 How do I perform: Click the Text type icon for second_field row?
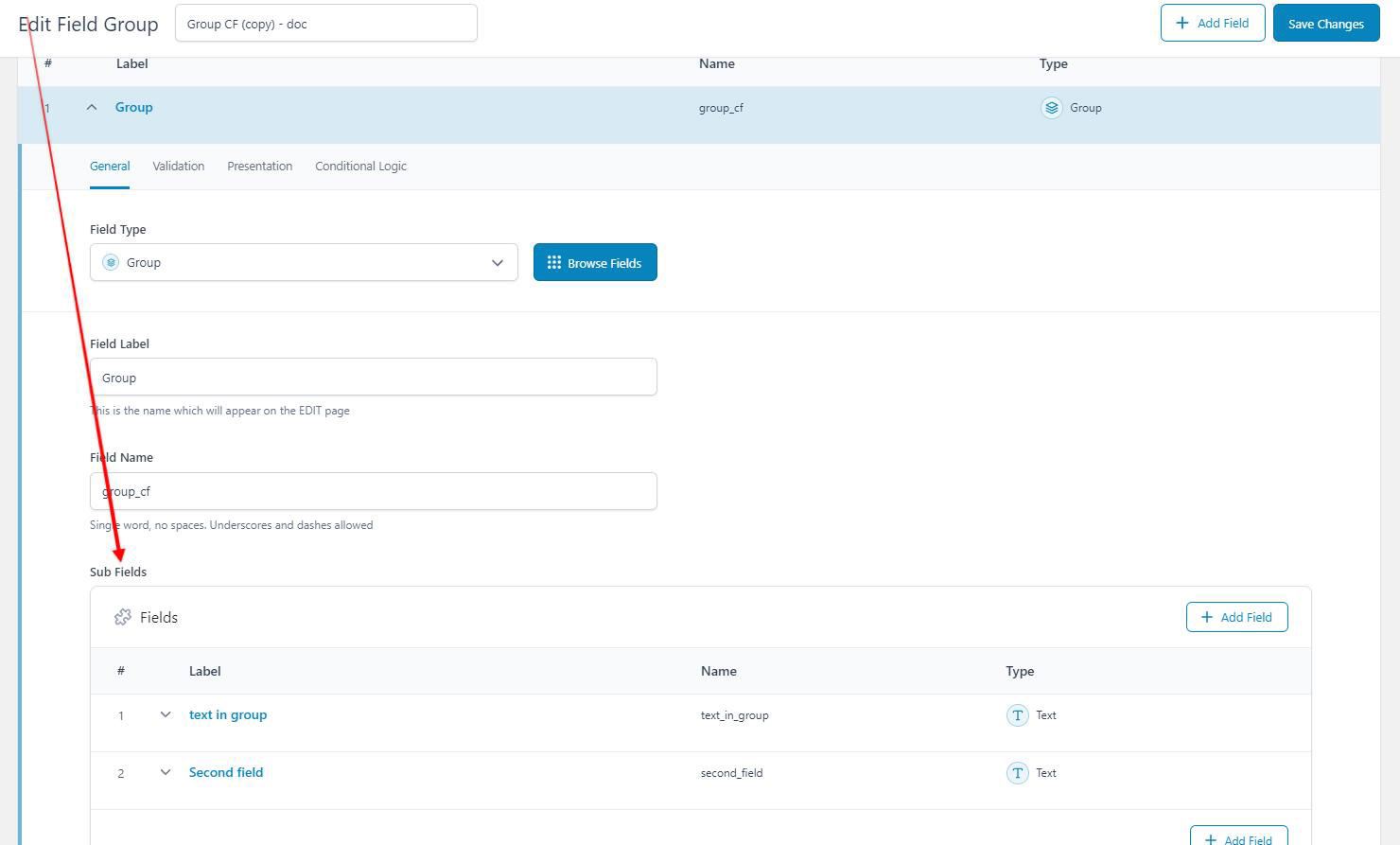click(x=1018, y=772)
